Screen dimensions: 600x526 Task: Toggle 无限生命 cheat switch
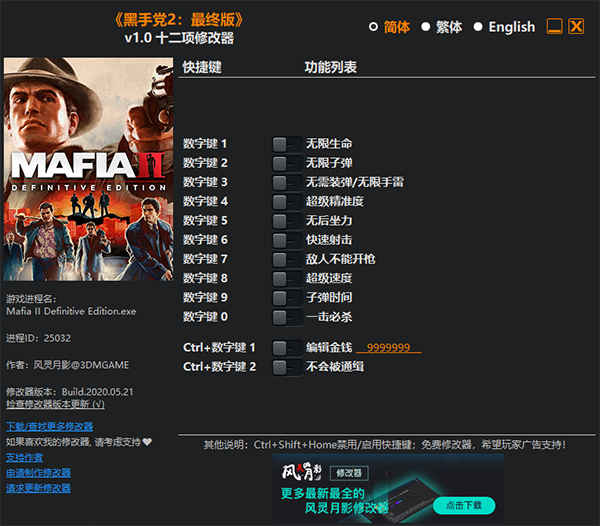coord(287,144)
